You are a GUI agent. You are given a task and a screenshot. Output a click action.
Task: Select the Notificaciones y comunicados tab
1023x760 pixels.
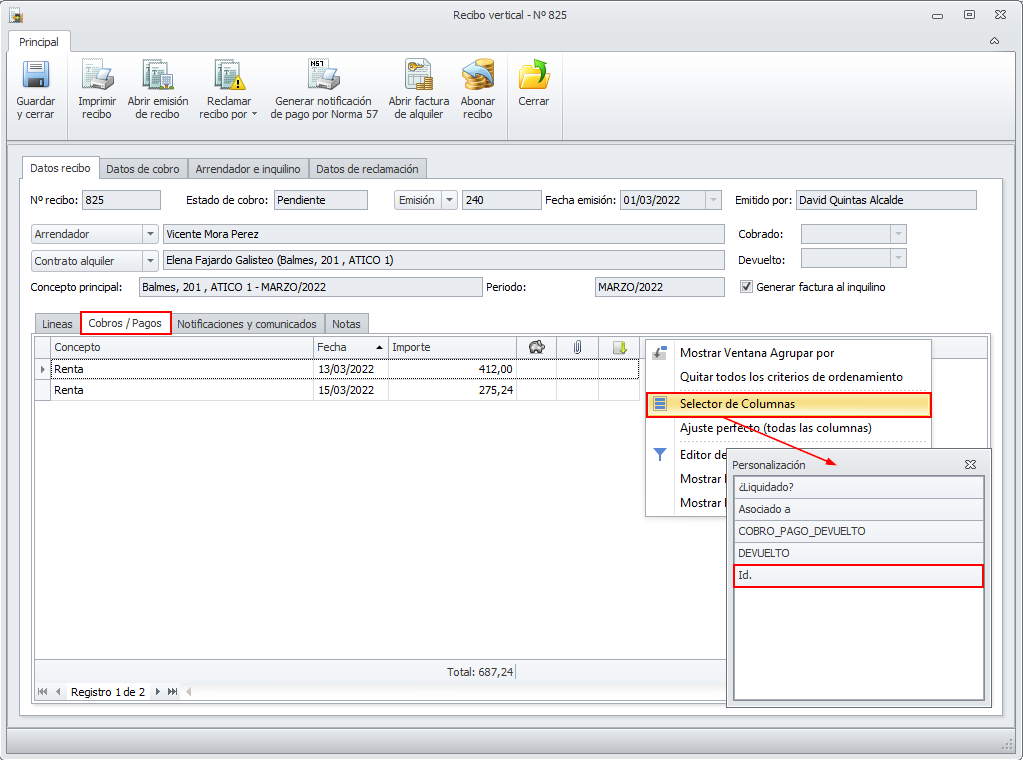tap(247, 324)
